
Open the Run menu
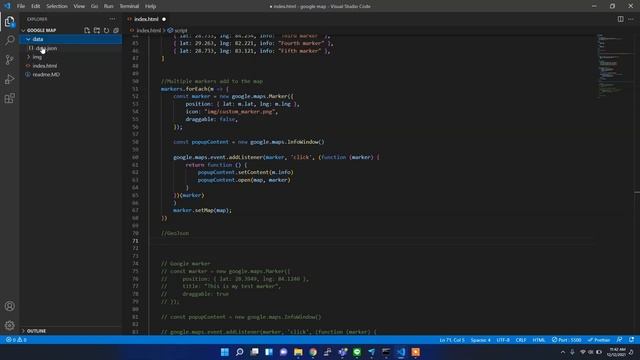[x=109, y=6]
